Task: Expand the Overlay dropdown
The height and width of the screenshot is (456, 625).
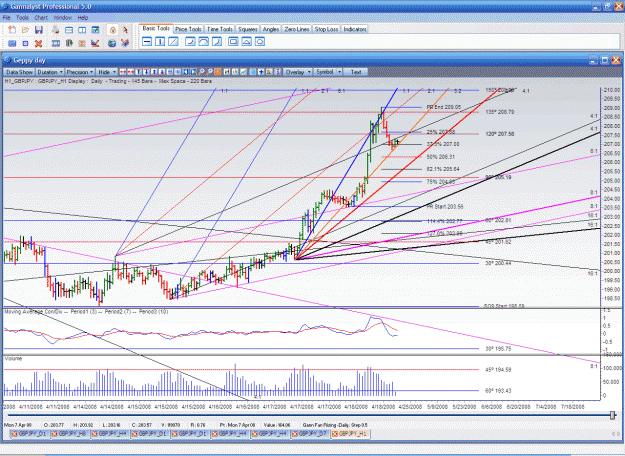Action: [298, 72]
